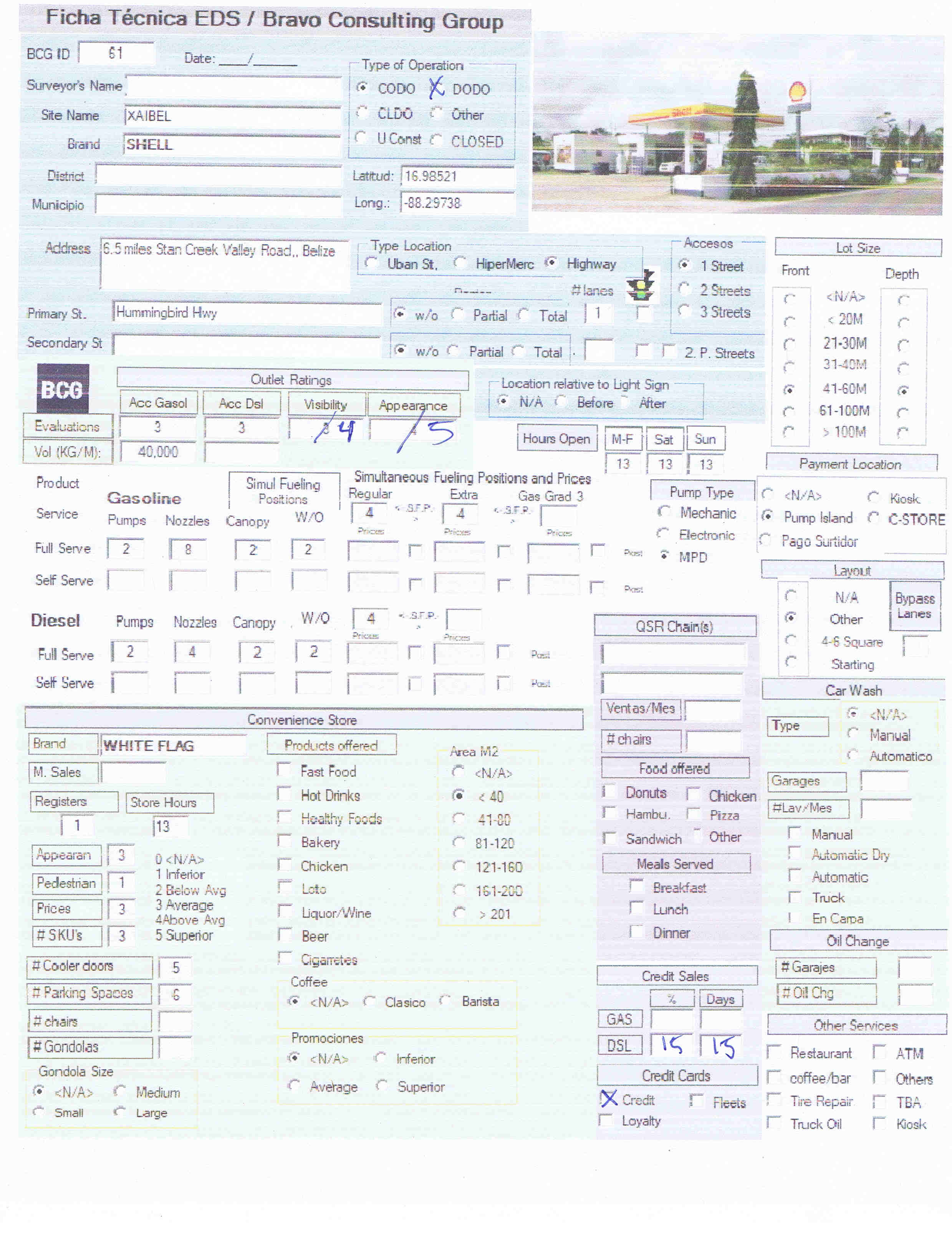Select Highway as location type
Image resolution: width=952 pixels, height=1240 pixels.
551,262
